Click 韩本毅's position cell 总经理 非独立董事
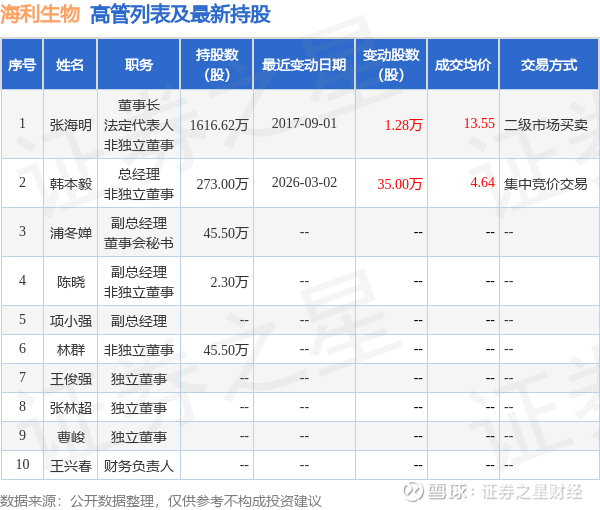This screenshot has height=510, width=600. tap(139, 184)
